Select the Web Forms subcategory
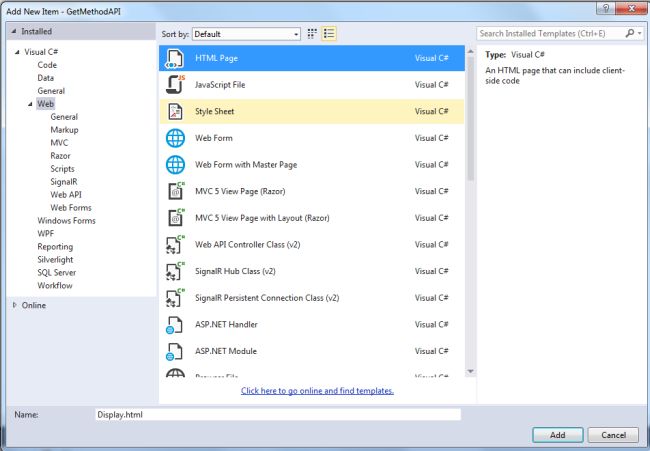This screenshot has height=451, width=650. (71, 208)
